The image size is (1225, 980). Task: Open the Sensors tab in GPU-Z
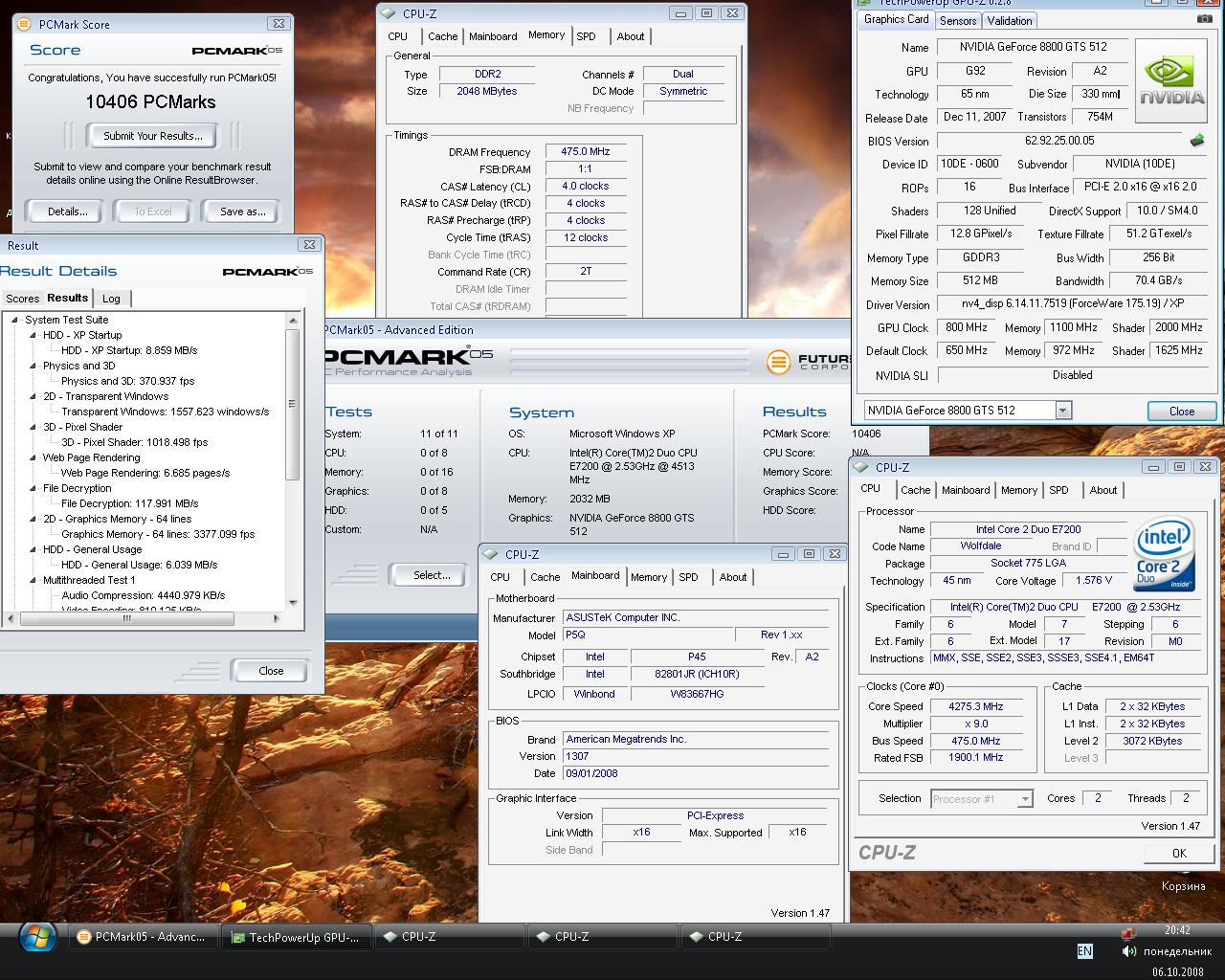[x=958, y=20]
